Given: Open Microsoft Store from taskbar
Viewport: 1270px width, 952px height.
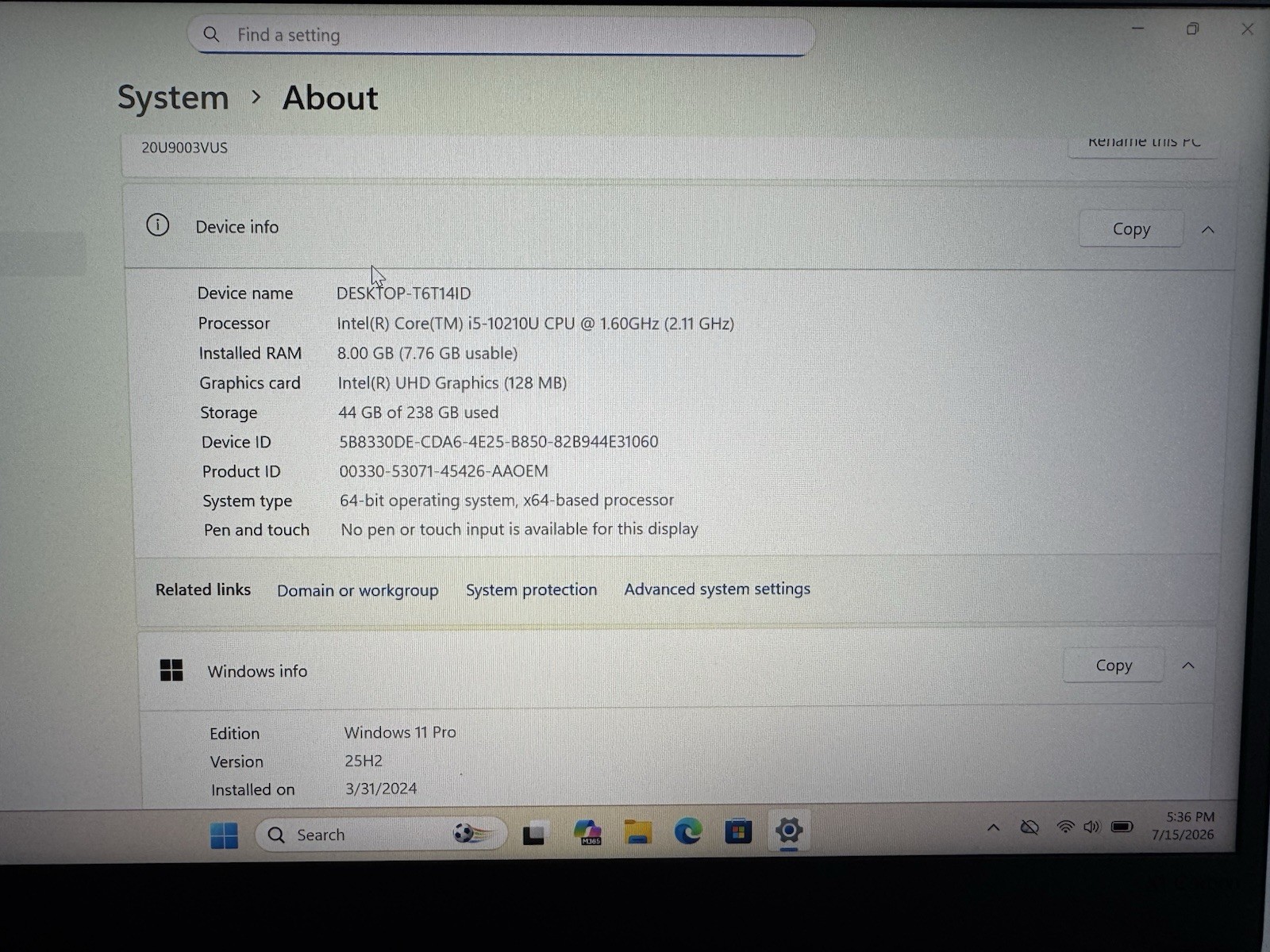Looking at the screenshot, I should [738, 831].
